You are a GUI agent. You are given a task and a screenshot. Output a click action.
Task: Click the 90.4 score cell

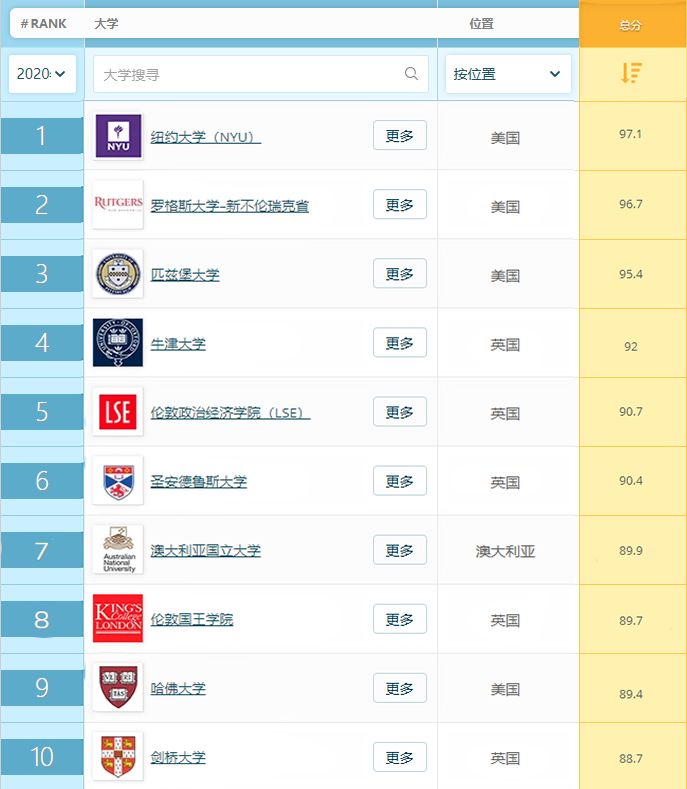[x=631, y=481]
